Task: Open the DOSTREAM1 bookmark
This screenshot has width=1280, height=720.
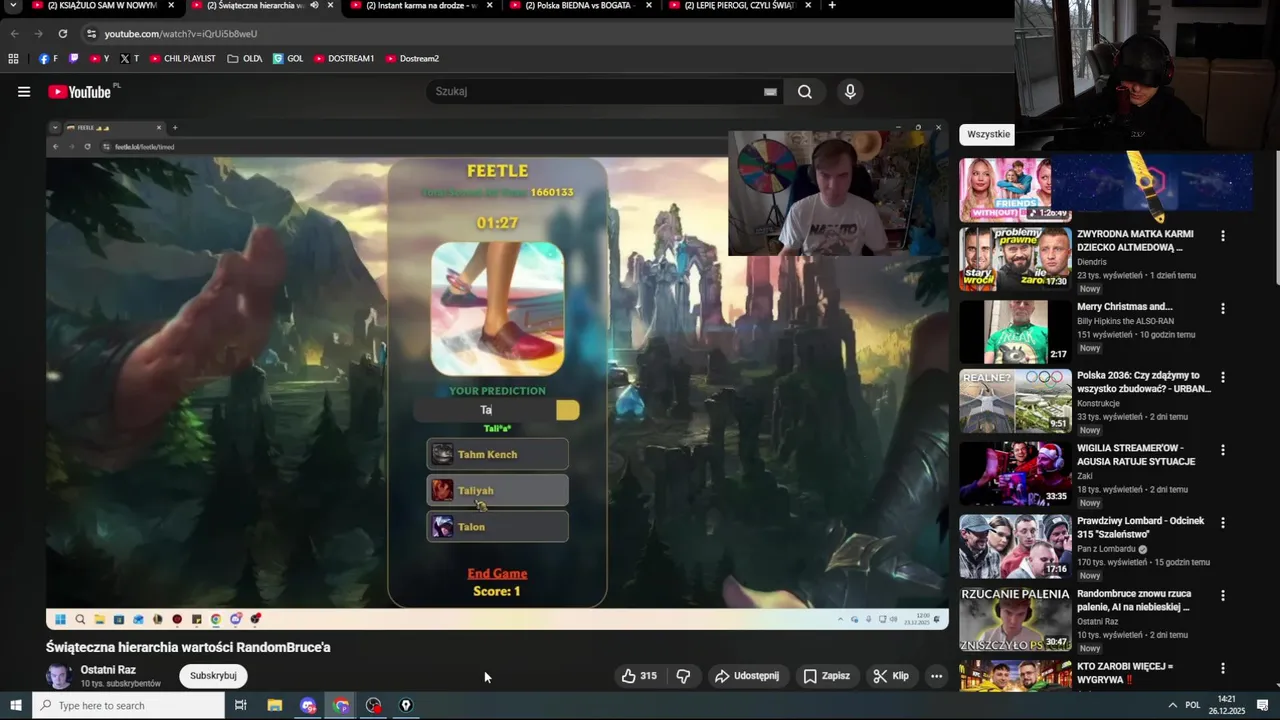Action: [344, 59]
